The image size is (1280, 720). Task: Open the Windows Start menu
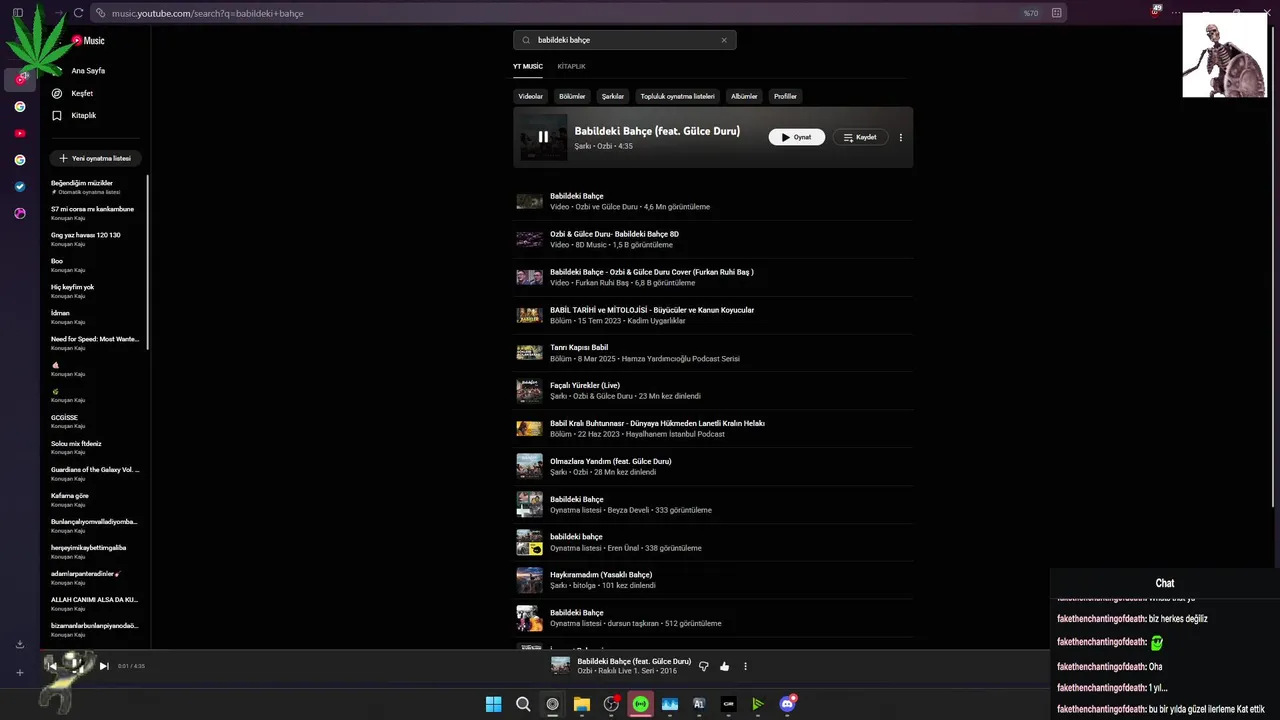pyautogui.click(x=493, y=704)
